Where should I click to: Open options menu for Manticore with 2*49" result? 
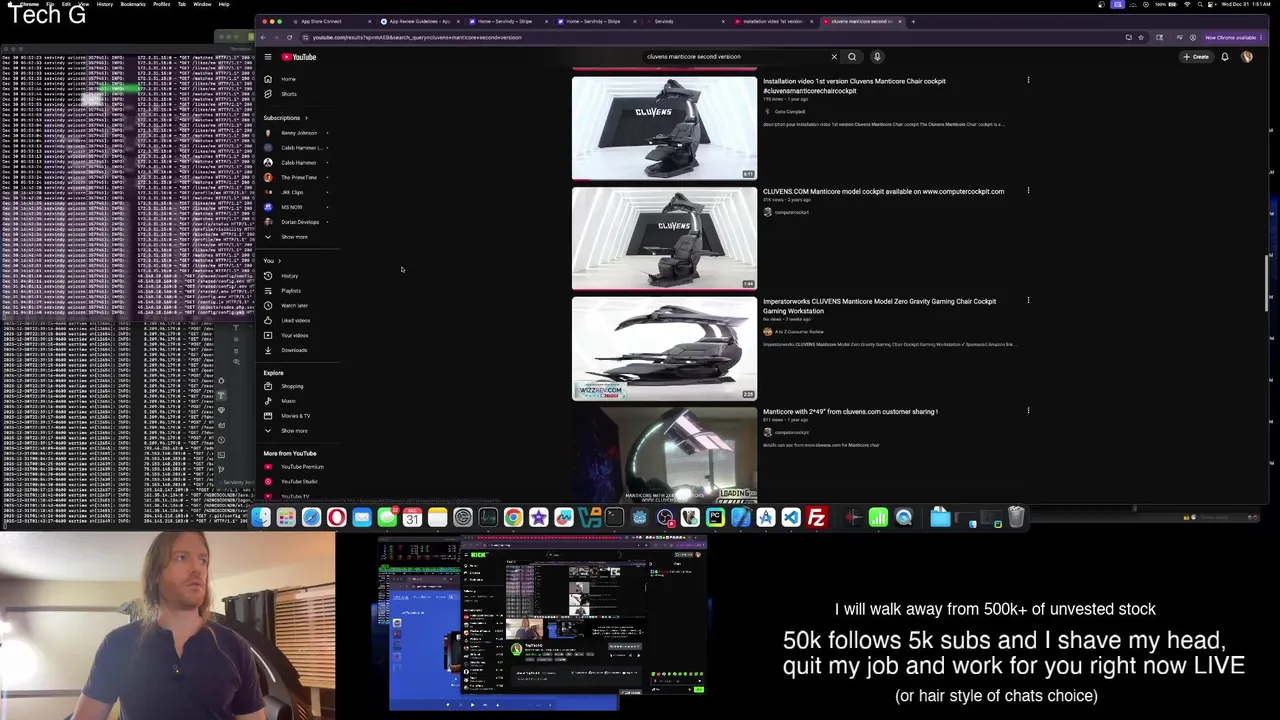(1028, 410)
